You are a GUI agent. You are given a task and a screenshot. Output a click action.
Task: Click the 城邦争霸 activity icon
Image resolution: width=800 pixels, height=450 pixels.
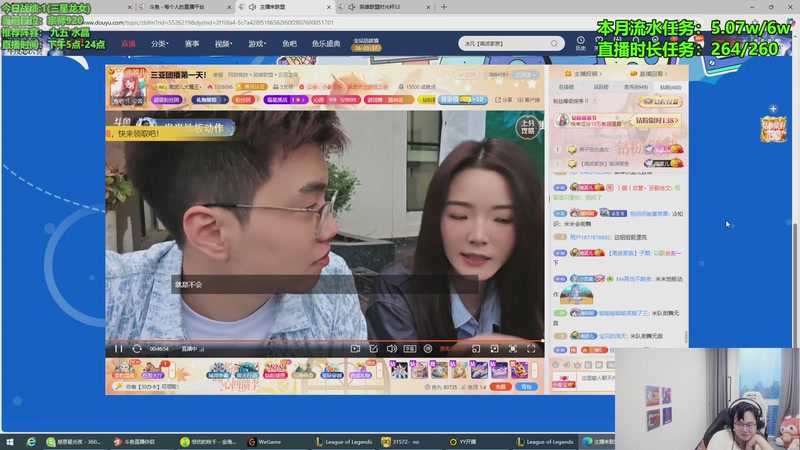coord(218,369)
